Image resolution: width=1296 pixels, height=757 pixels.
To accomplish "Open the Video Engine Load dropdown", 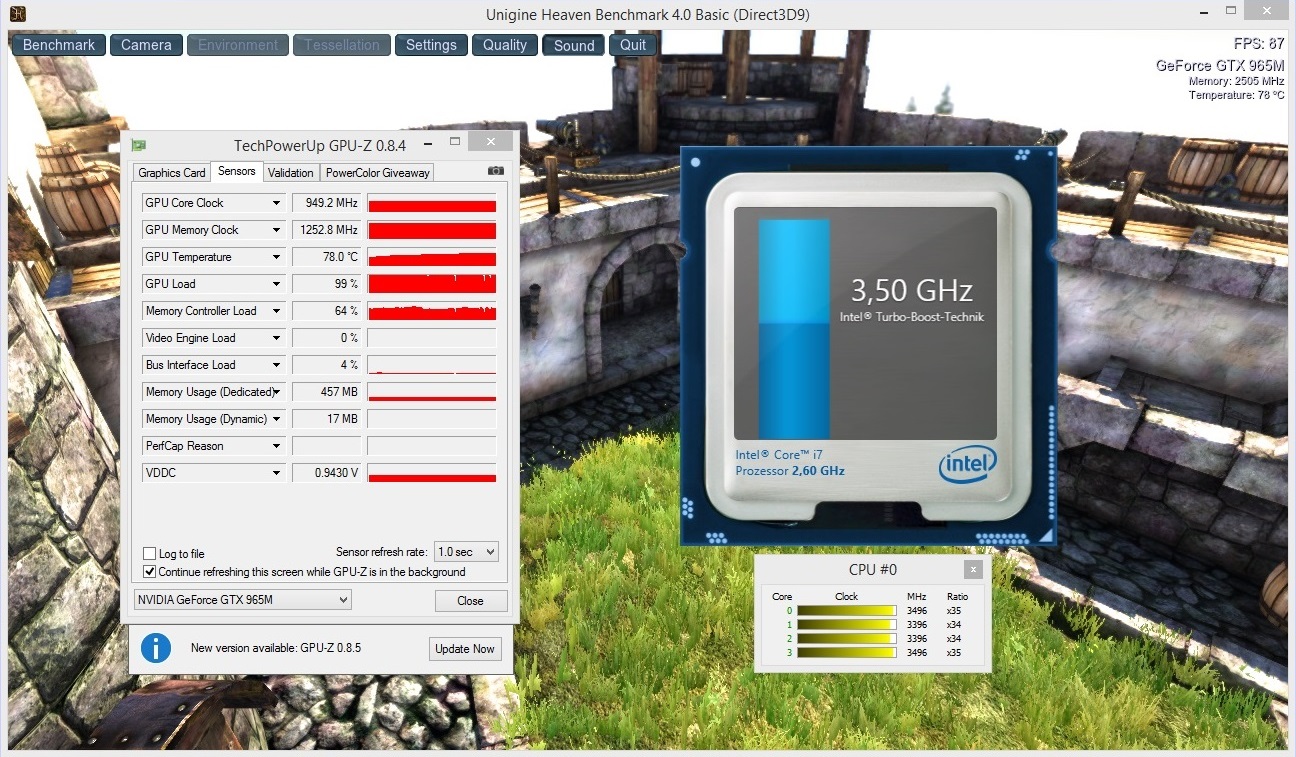I will pos(277,338).
